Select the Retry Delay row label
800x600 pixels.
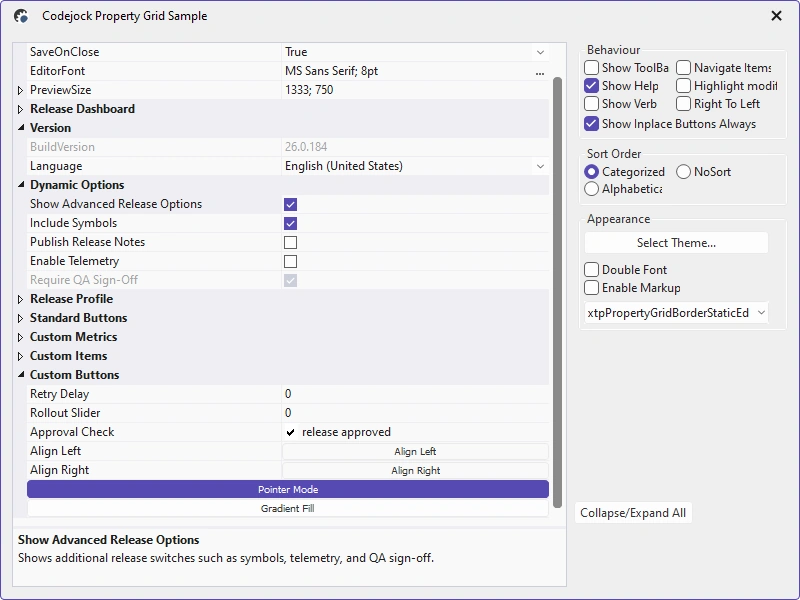59,394
